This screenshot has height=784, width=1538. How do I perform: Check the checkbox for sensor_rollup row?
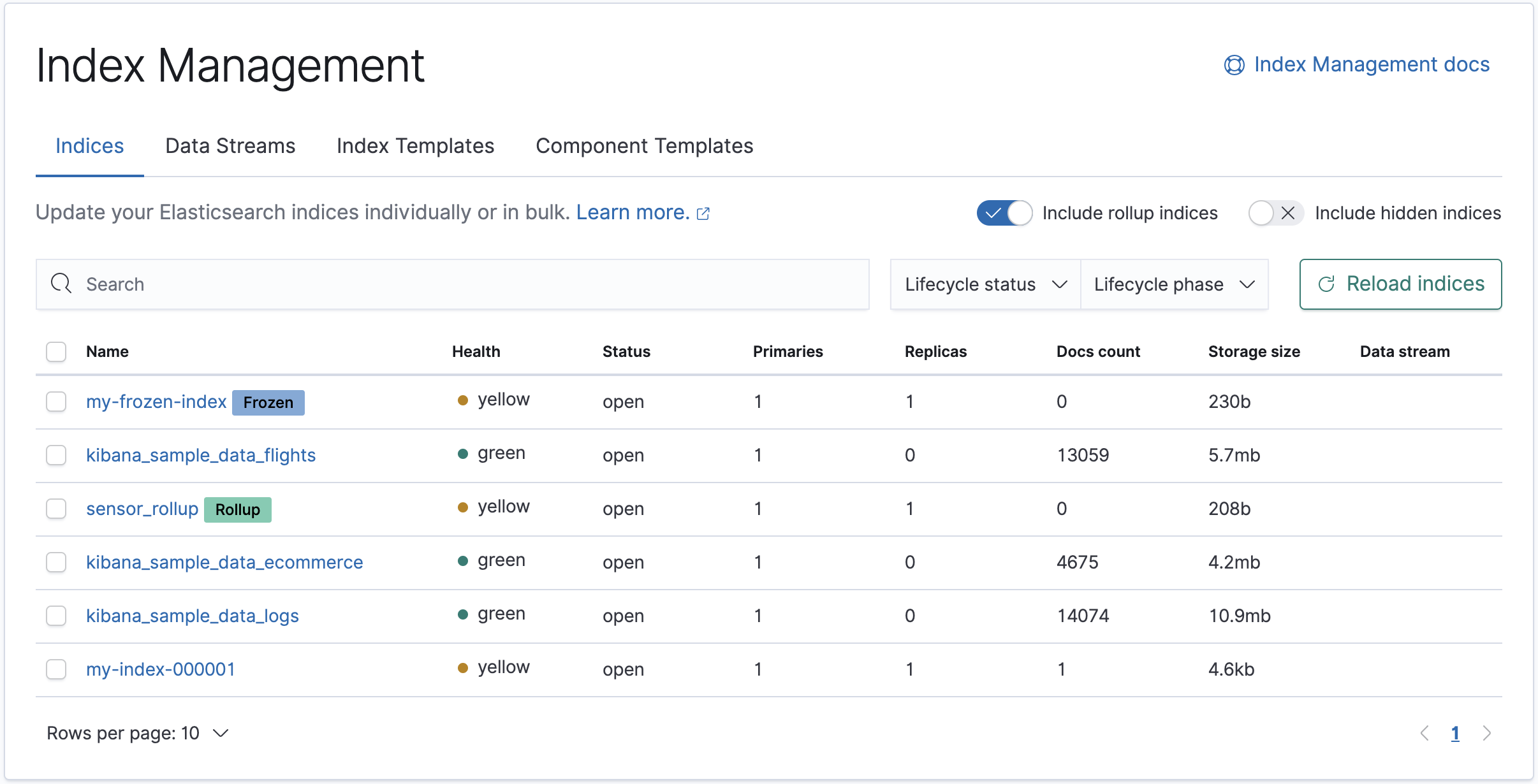click(x=56, y=509)
